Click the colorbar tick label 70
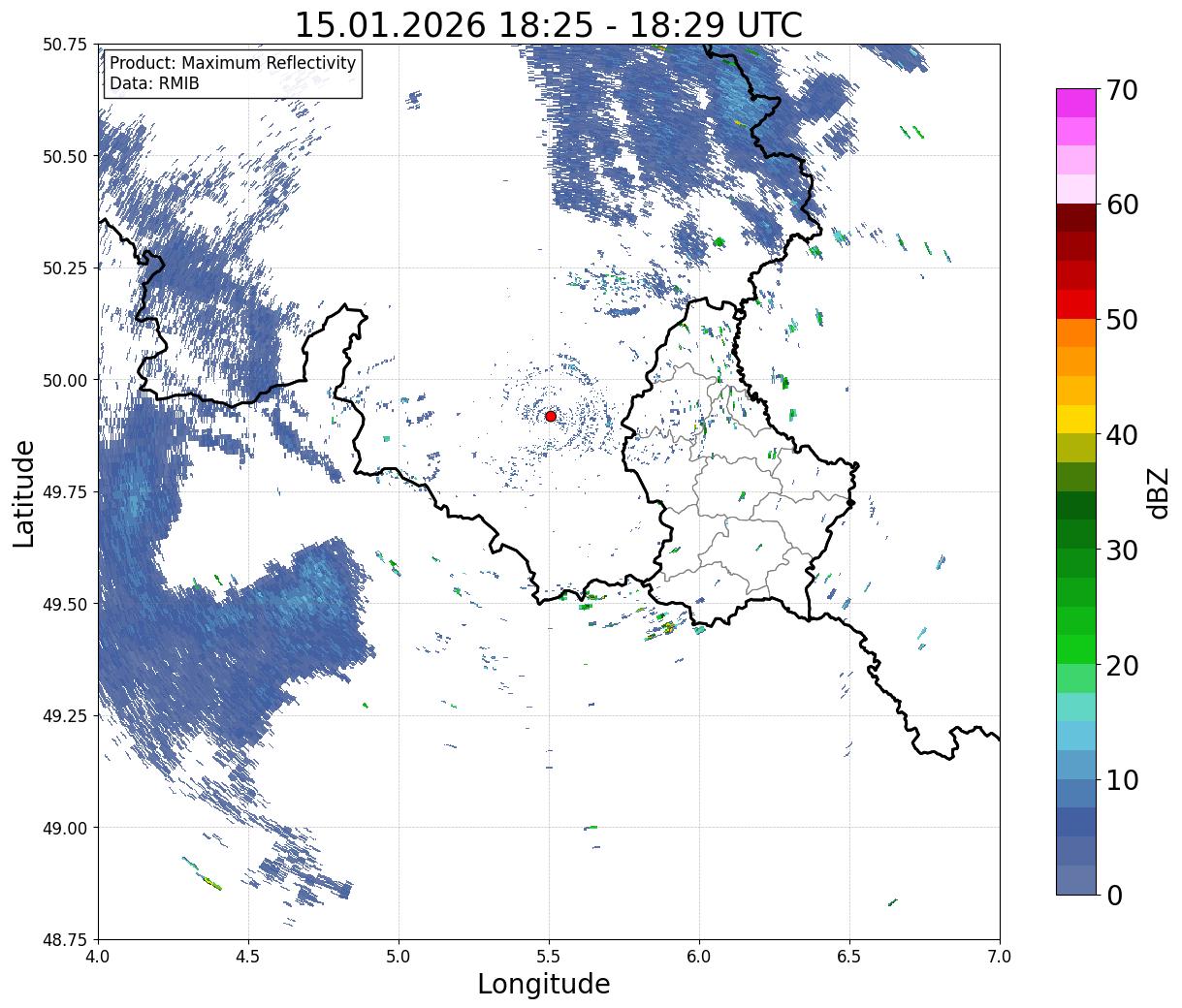Viewport: 1182px width, 1008px height. pos(1121,90)
